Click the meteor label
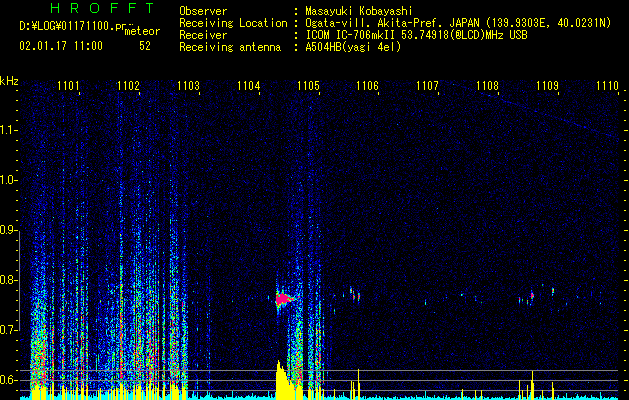Screen dimensions: 629x400 pyautogui.click(x=142, y=31)
